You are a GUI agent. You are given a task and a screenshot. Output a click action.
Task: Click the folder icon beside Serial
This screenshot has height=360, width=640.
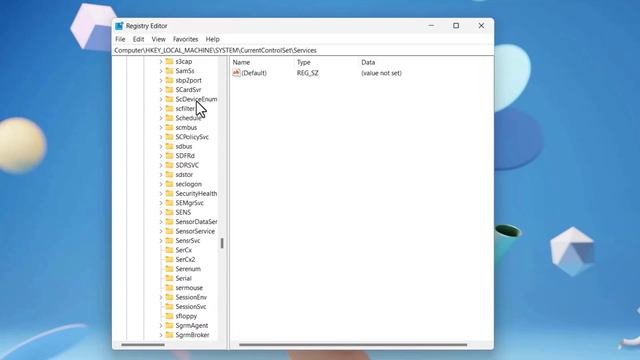[x=169, y=278]
